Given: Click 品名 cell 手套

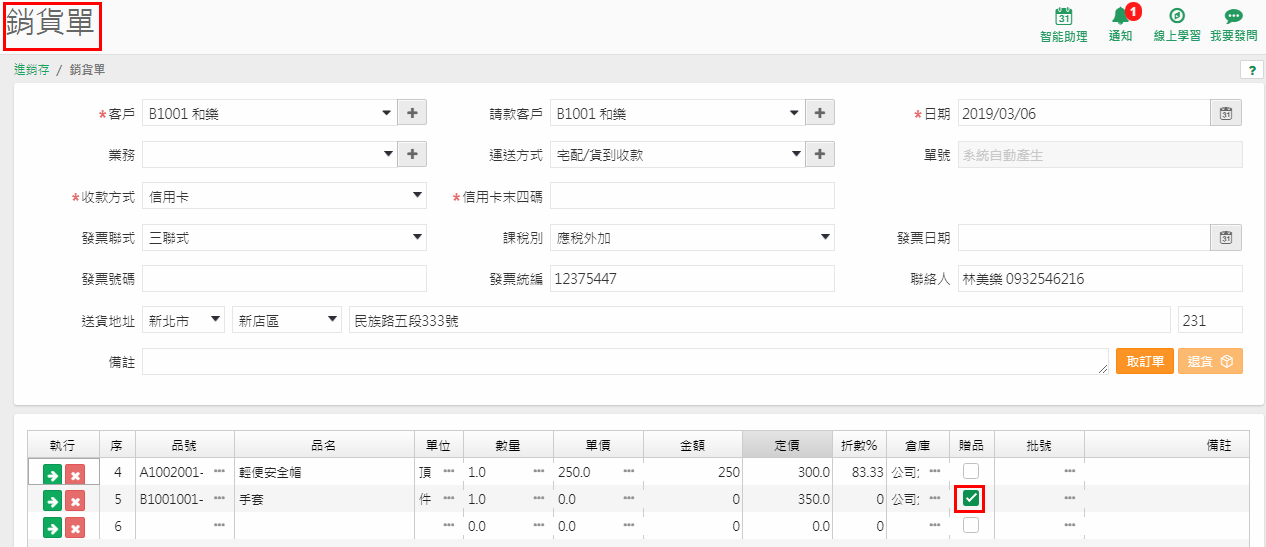Looking at the screenshot, I should coord(324,498).
